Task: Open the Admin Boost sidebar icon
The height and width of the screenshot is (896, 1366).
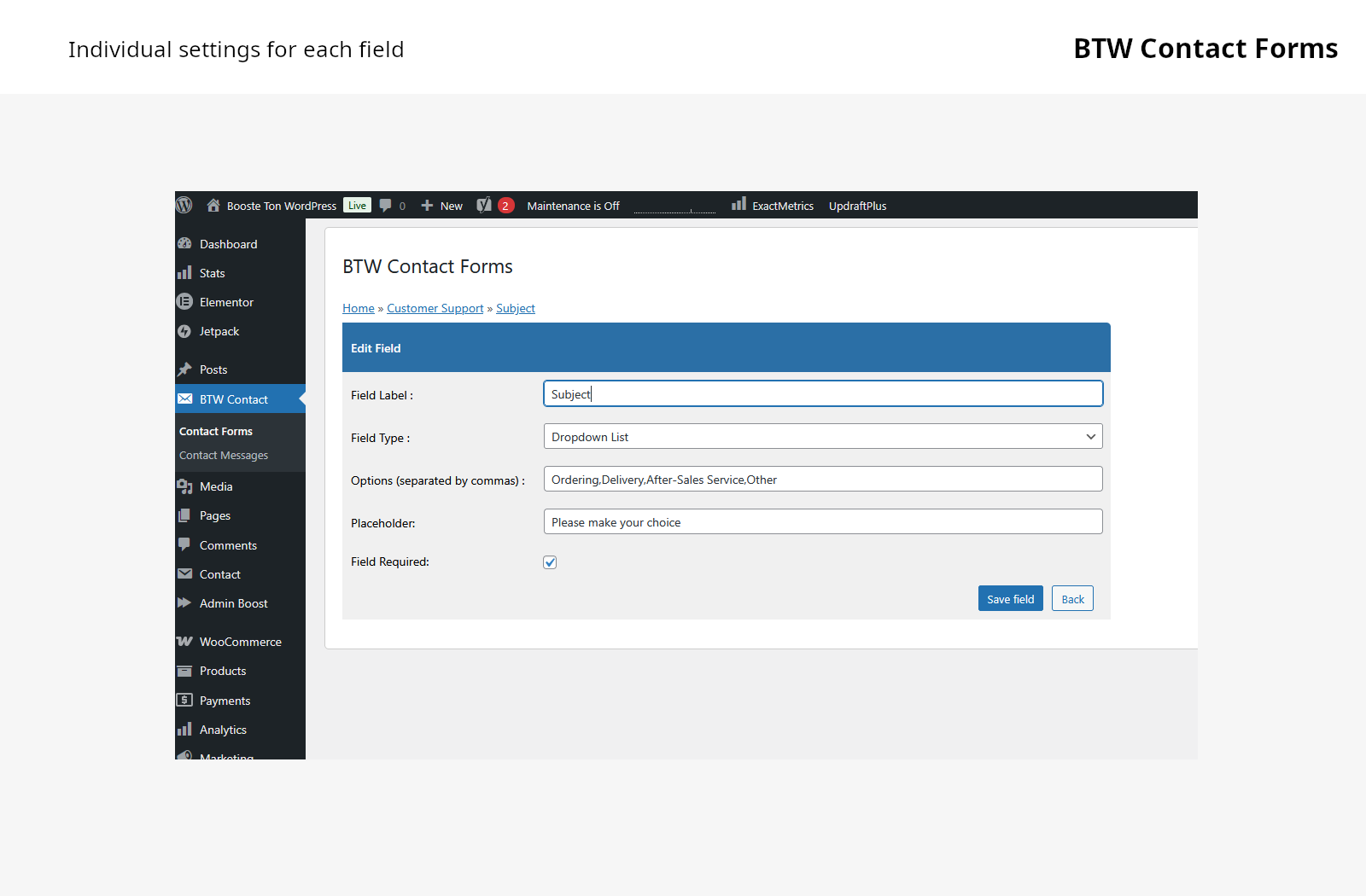Action: click(x=184, y=603)
